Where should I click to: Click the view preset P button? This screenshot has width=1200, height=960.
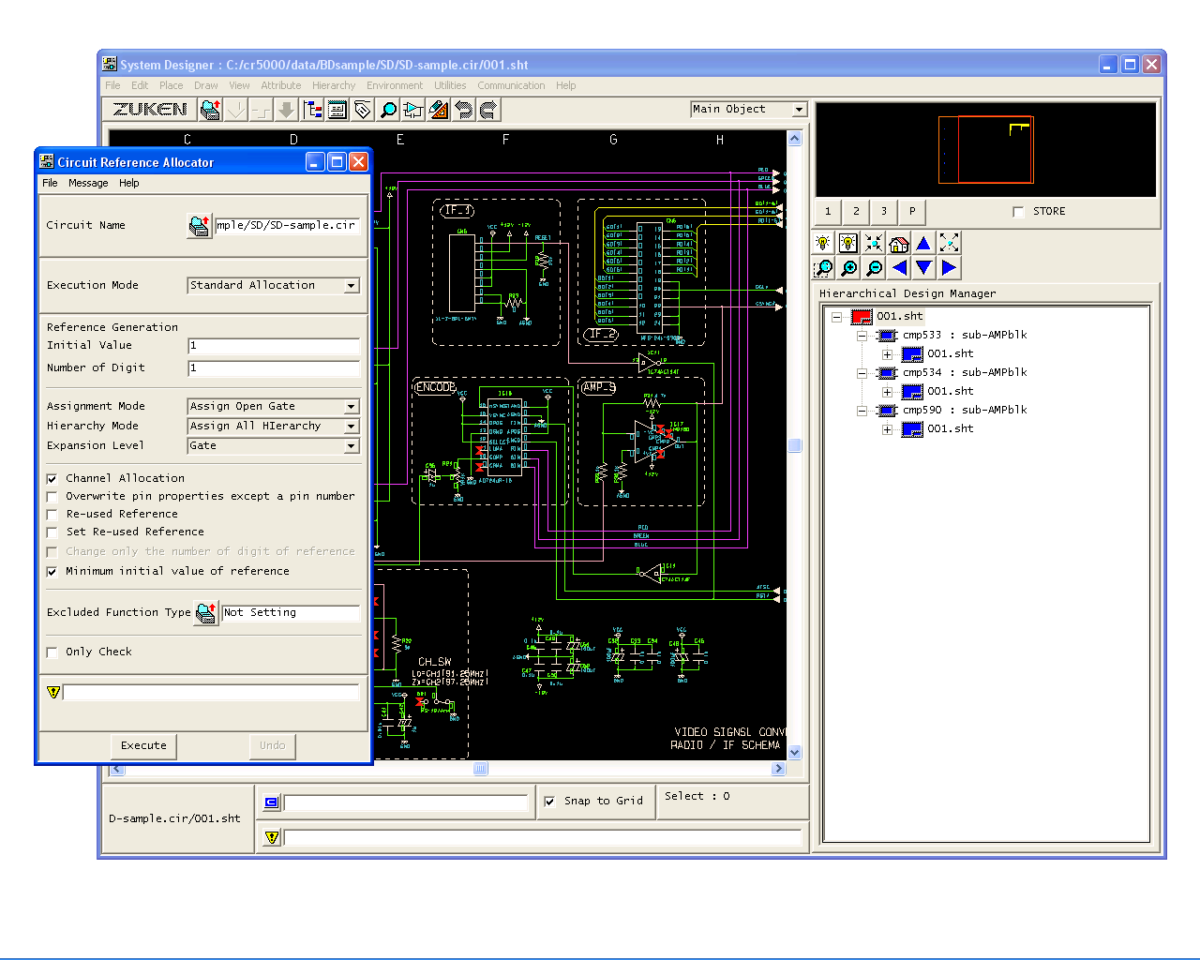point(912,211)
